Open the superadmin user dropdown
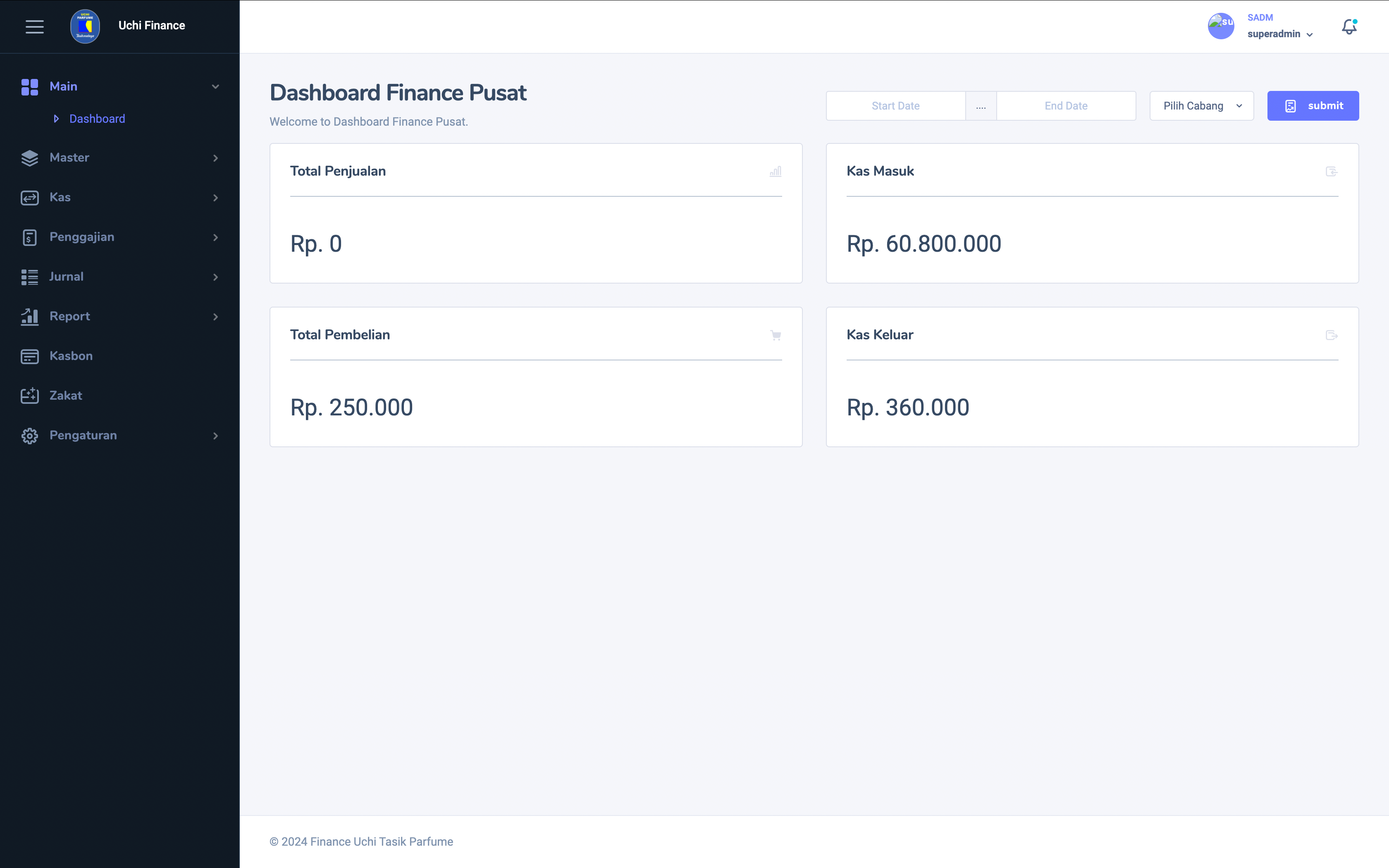1389x868 pixels. 1280,34
